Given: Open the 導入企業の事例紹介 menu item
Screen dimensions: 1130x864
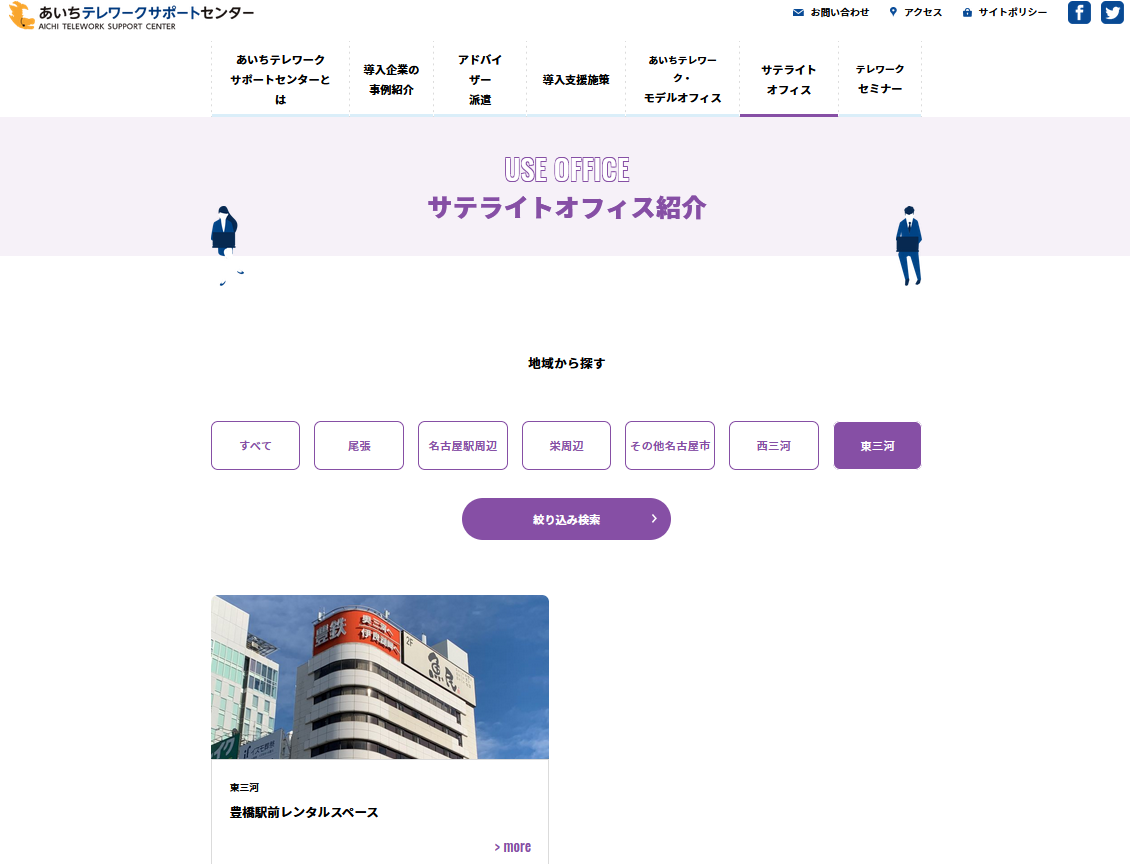Looking at the screenshot, I should coord(391,80).
